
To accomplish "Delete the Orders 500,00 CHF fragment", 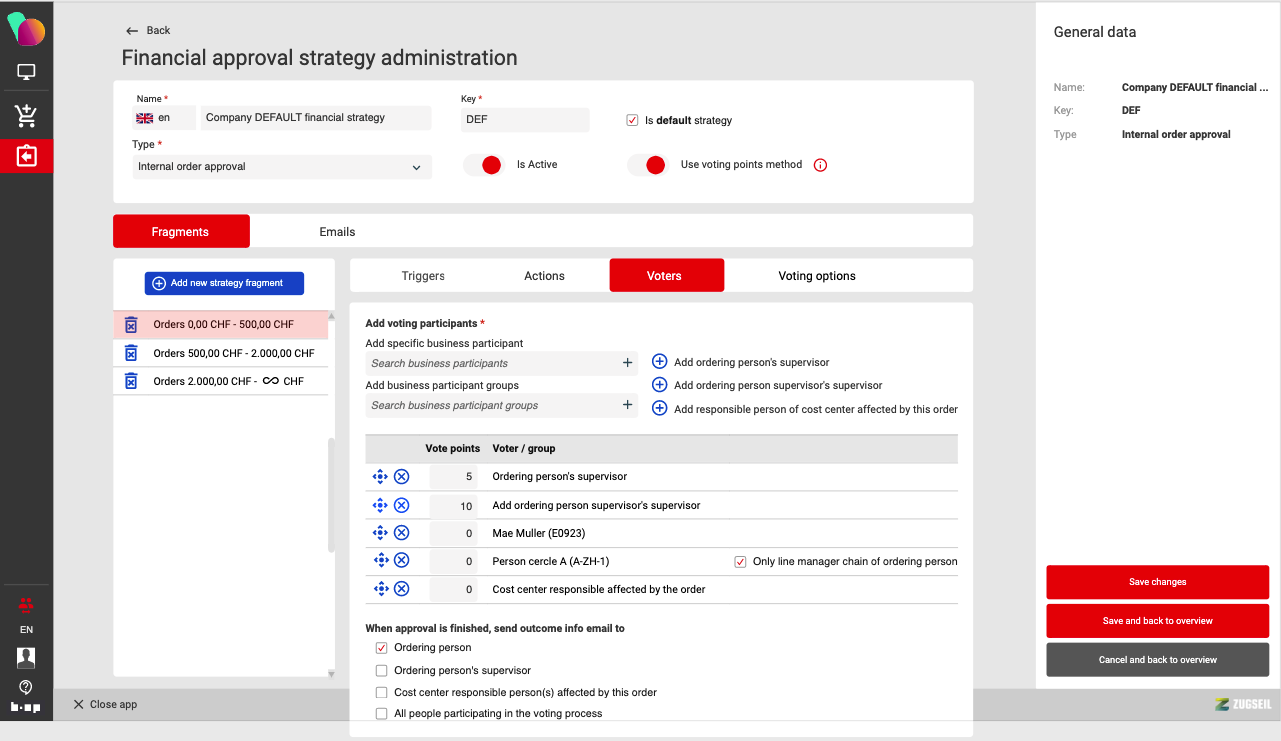I will (130, 353).
